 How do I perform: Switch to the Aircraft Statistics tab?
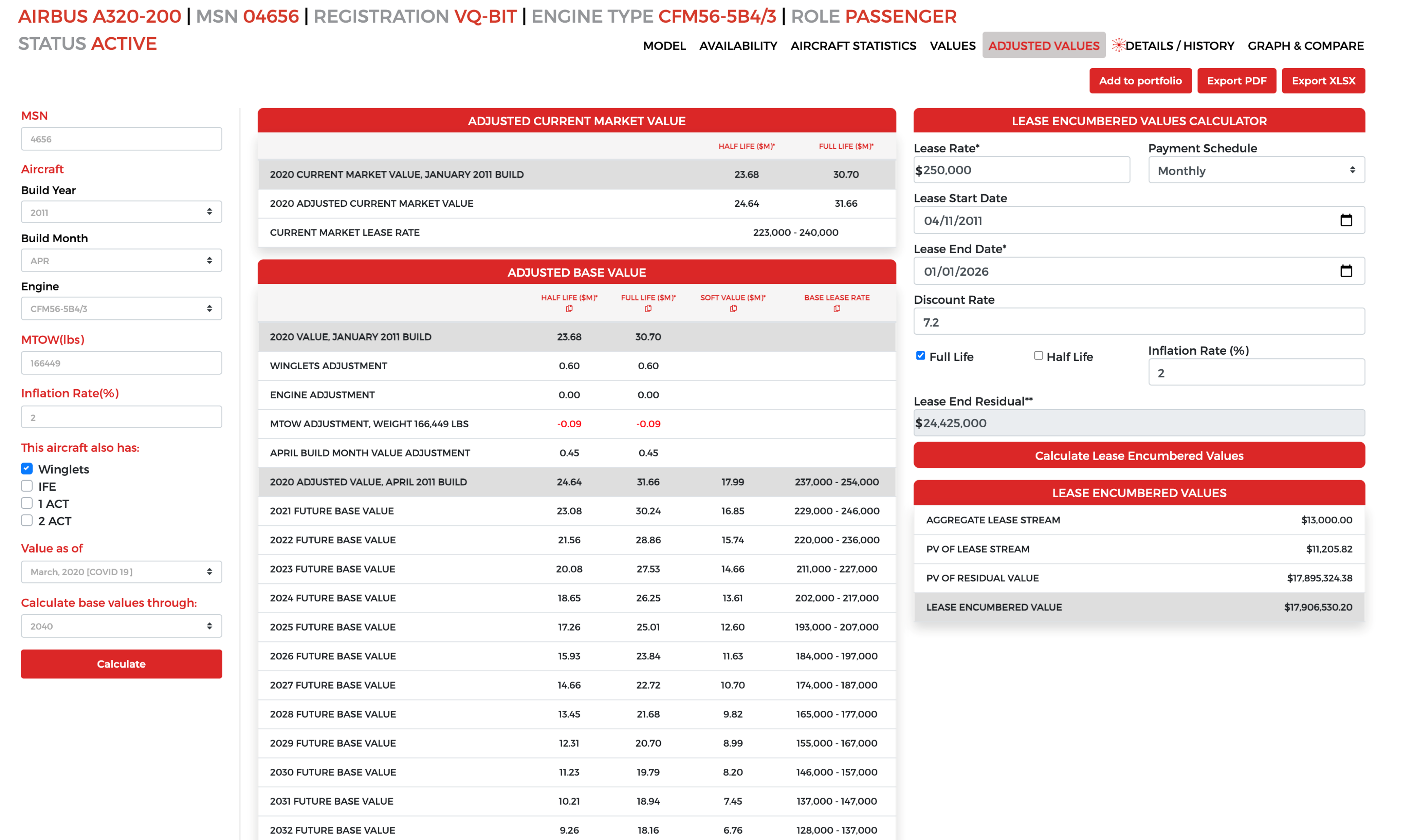tap(852, 46)
